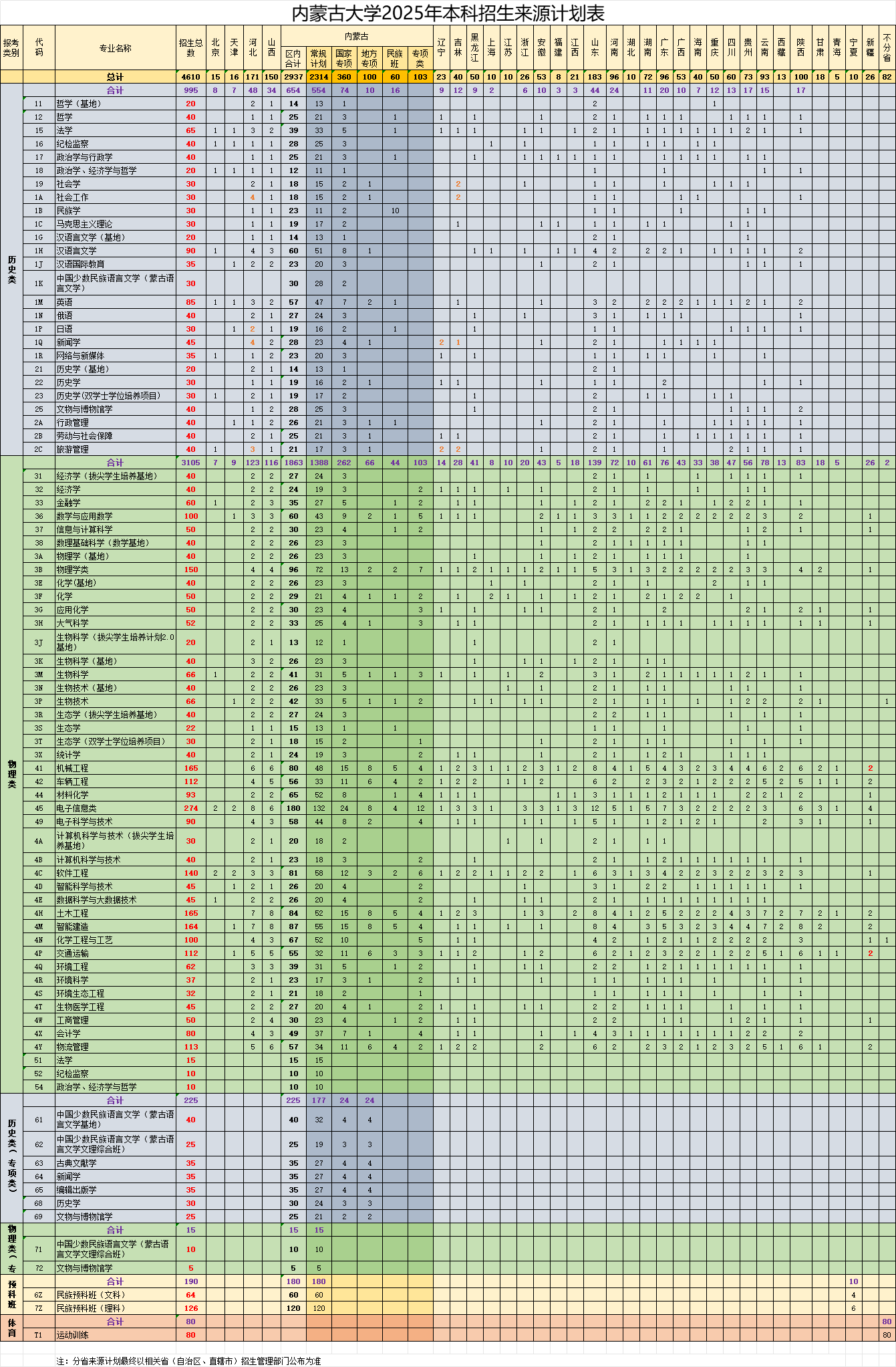
Task: Select the merged 内蒙古 header cell
Action: coord(357,36)
